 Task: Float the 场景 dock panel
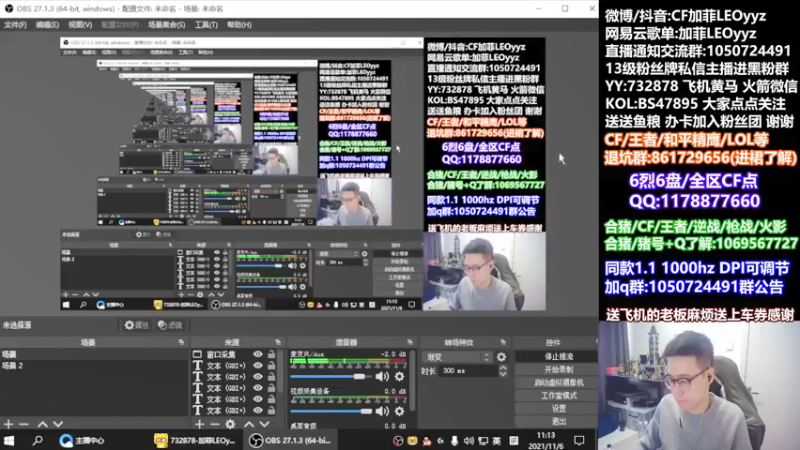[181, 342]
